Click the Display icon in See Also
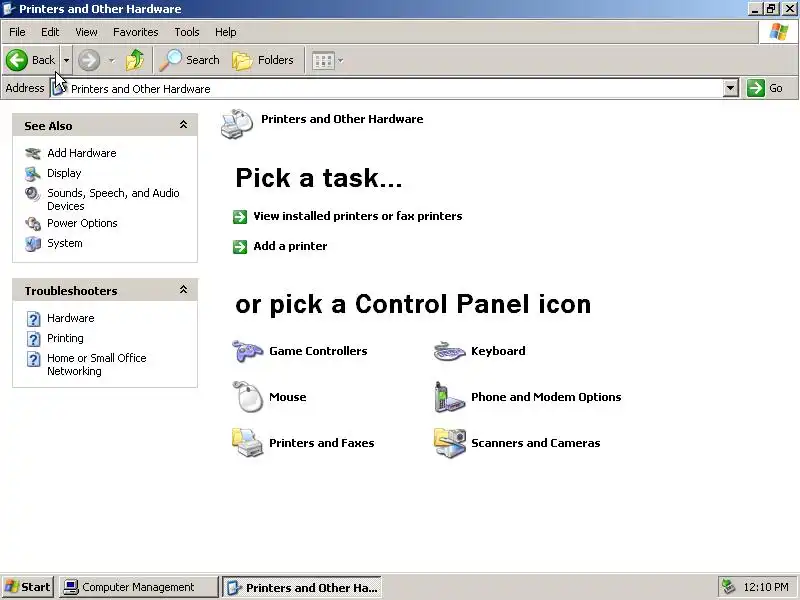The width and height of the screenshot is (800, 600). click(33, 173)
